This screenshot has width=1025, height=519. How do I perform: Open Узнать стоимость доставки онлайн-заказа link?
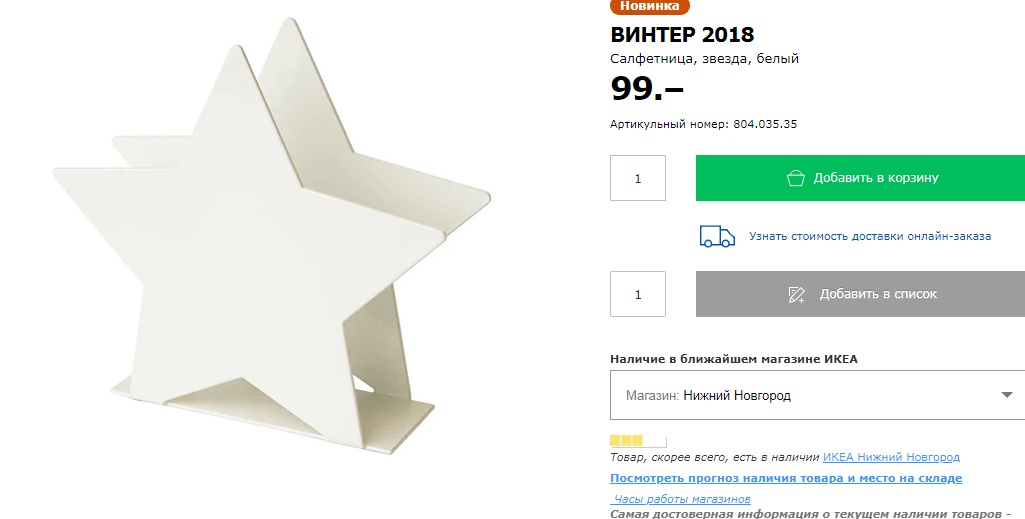[869, 236]
